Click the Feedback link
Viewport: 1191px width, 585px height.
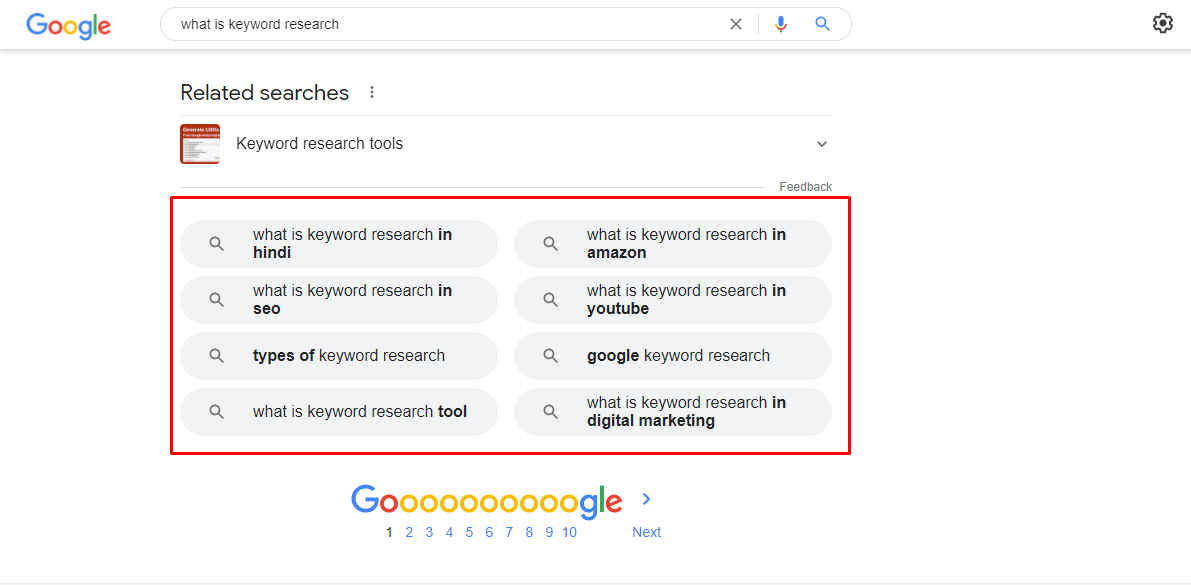pyautogui.click(x=805, y=187)
